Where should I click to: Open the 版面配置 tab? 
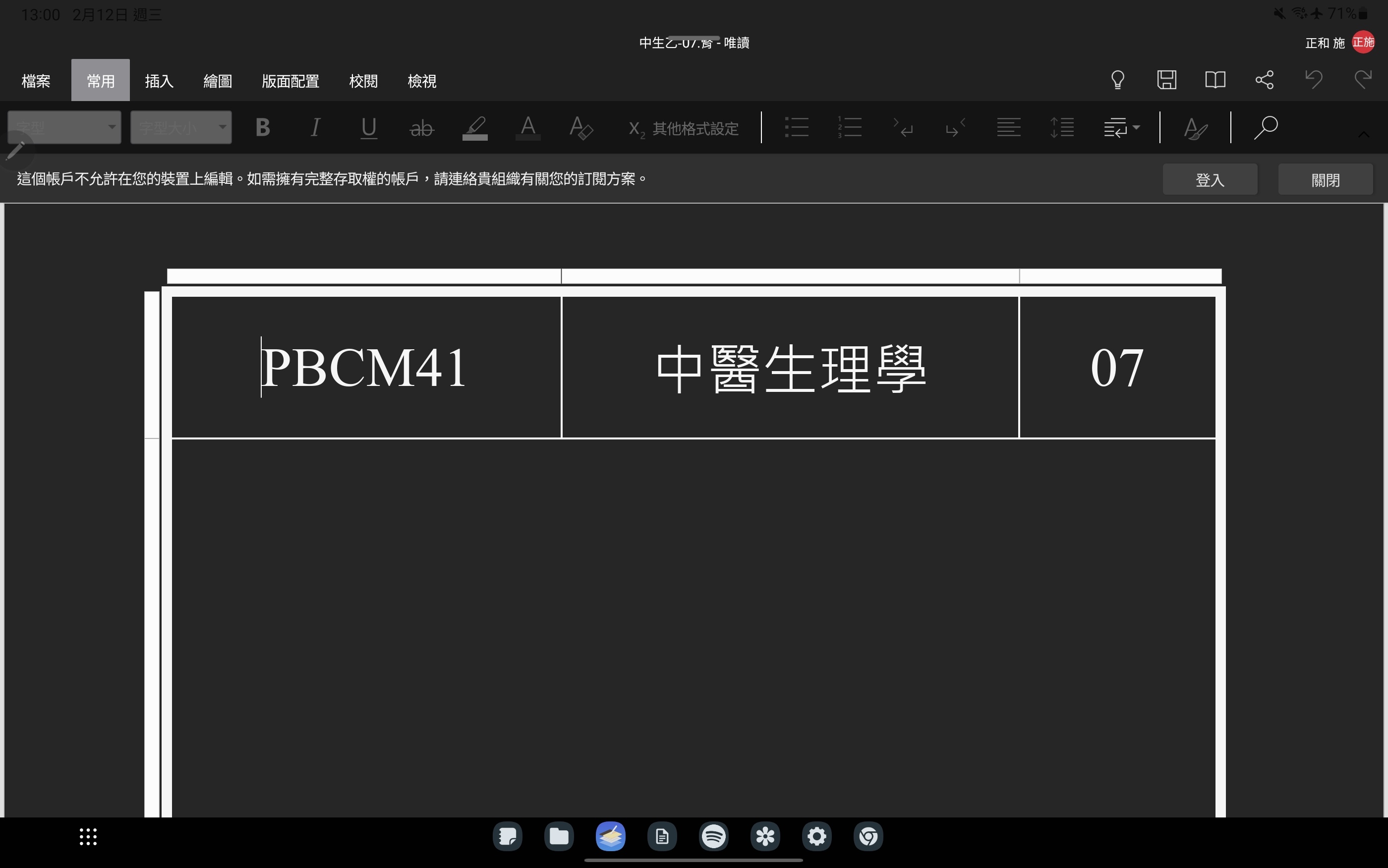click(x=290, y=81)
